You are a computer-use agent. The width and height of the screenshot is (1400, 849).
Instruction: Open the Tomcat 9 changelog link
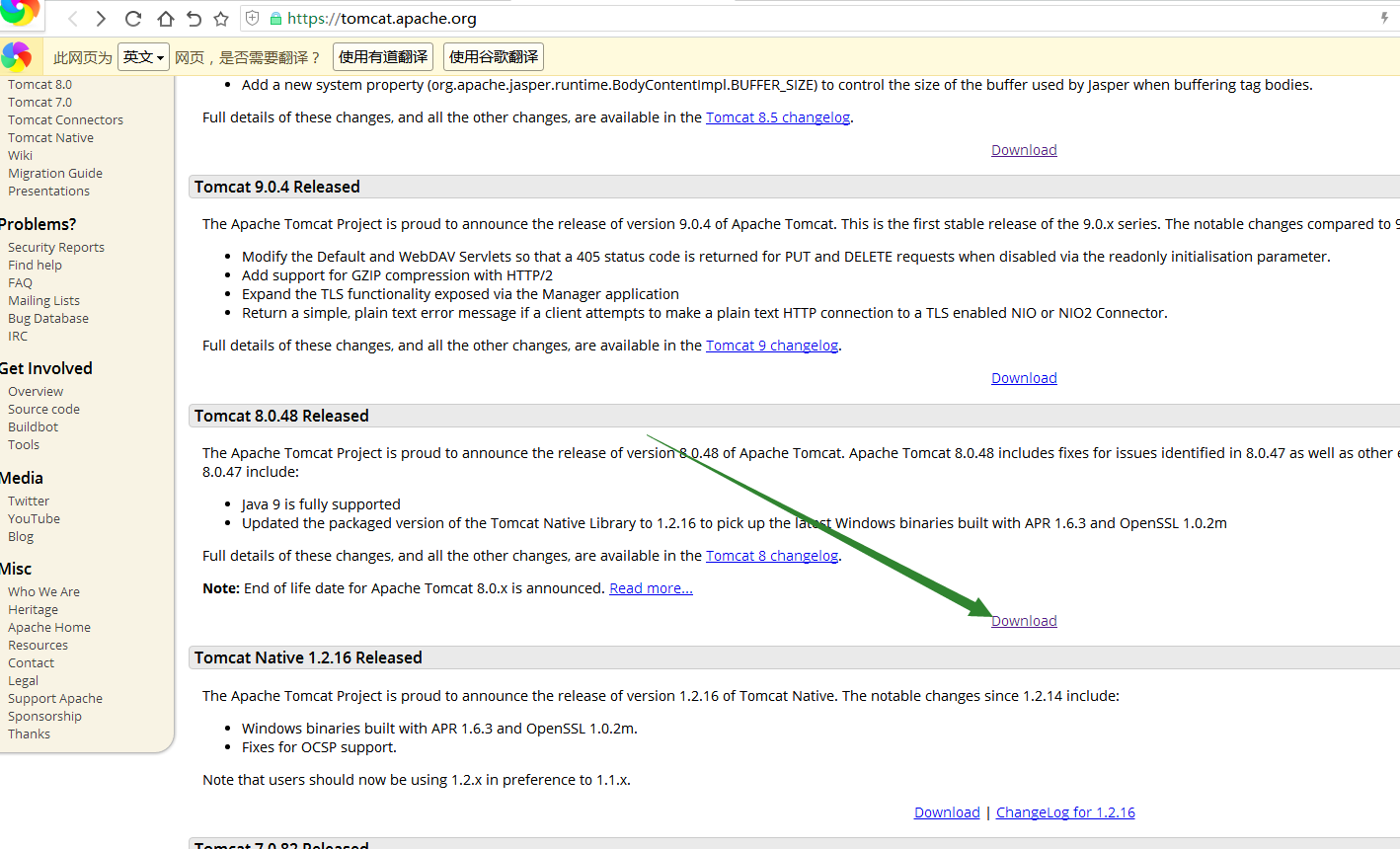[772, 346]
